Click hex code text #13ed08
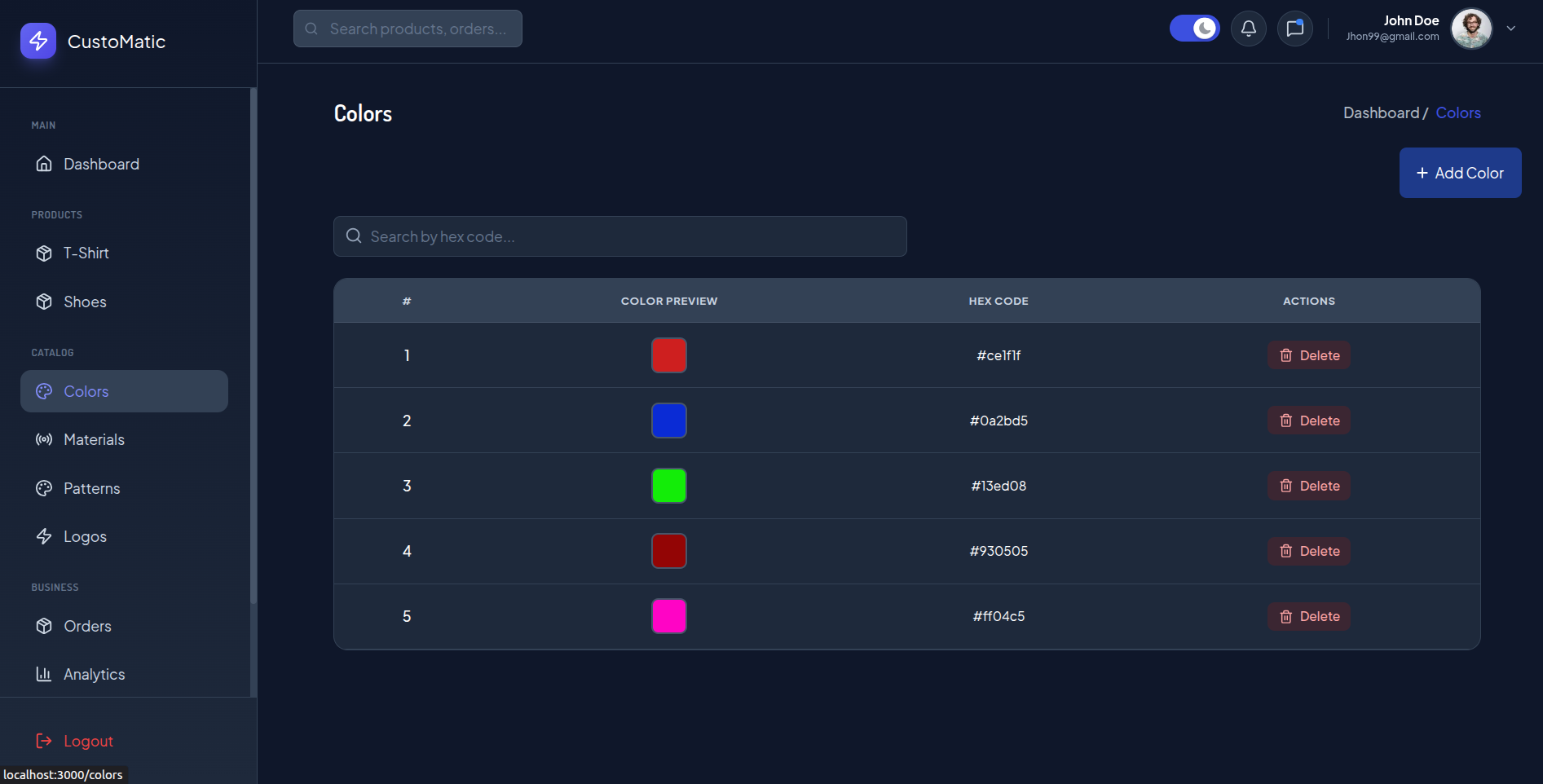This screenshot has height=784, width=1543. 999,486
